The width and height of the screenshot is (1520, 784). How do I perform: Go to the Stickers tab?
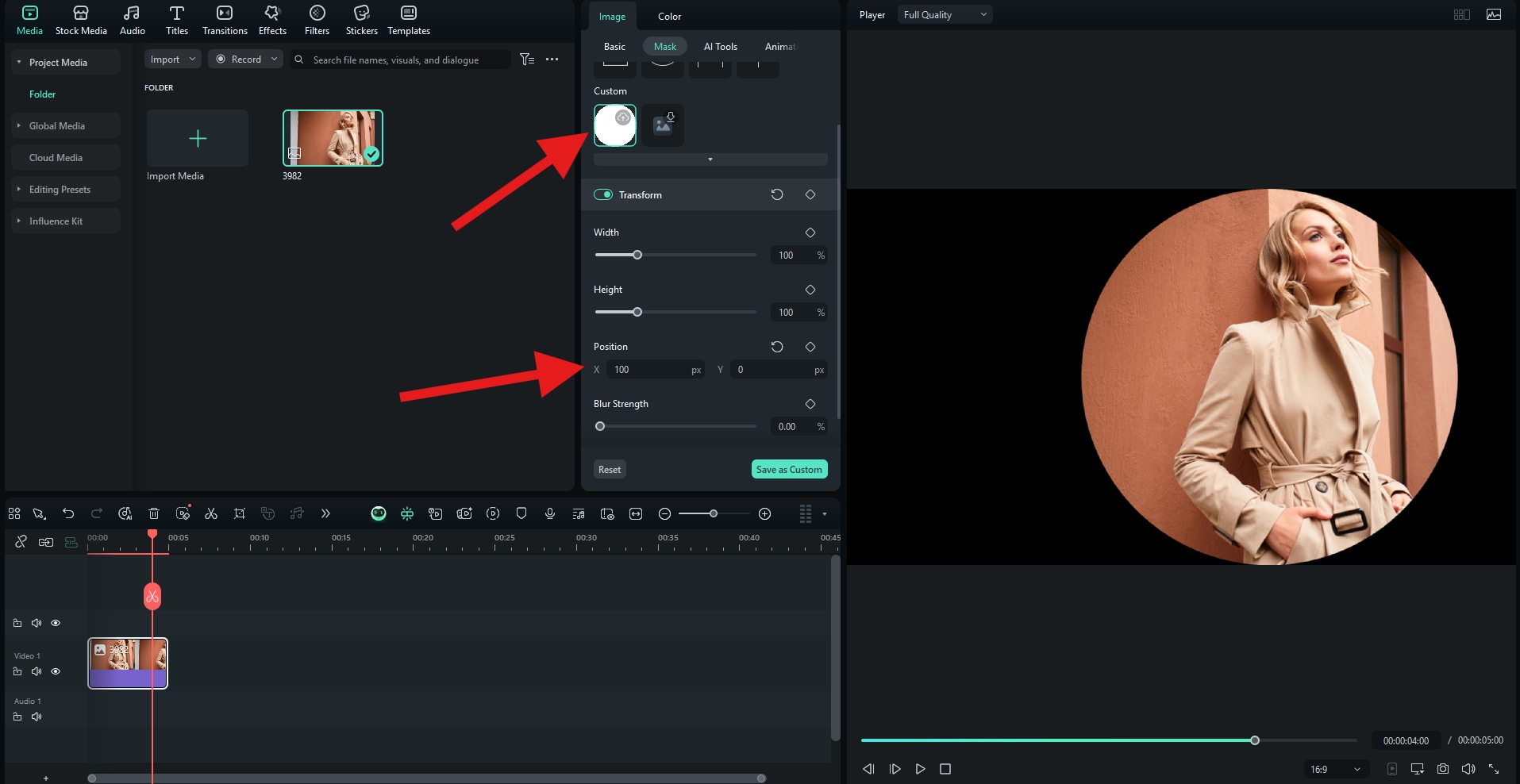pyautogui.click(x=362, y=21)
